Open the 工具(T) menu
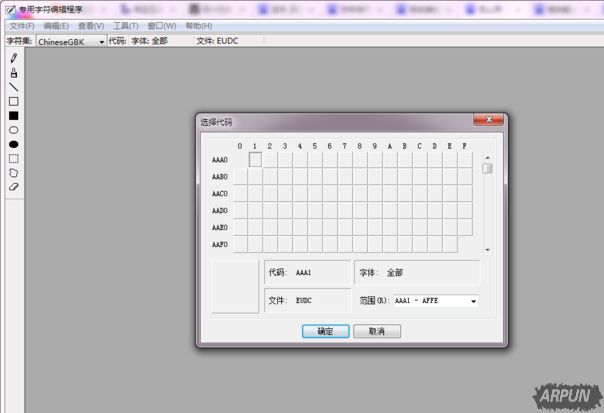Image resolution: width=604 pixels, height=413 pixels. pyautogui.click(x=126, y=26)
